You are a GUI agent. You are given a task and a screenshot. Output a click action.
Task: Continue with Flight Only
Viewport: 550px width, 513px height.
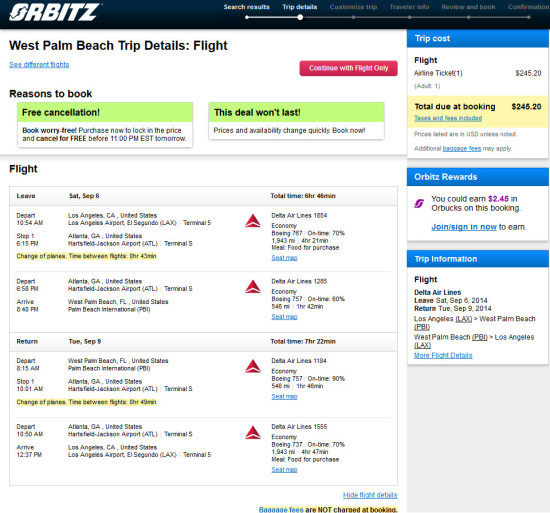click(348, 68)
